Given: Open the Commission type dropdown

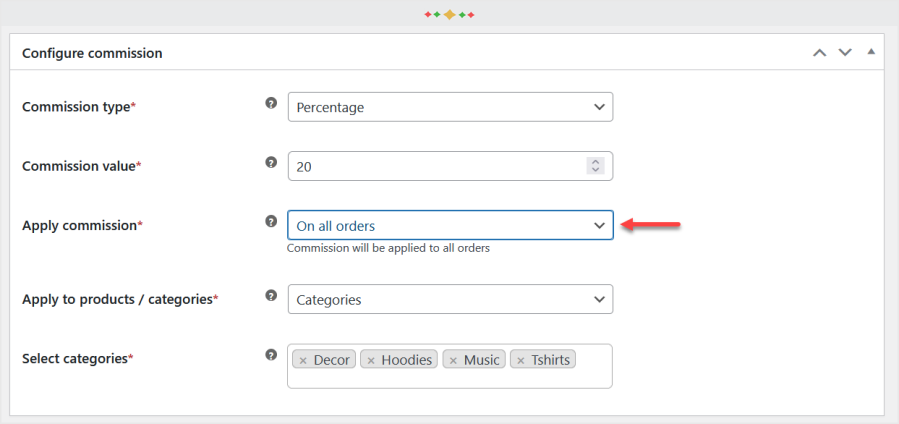Looking at the screenshot, I should click(450, 107).
